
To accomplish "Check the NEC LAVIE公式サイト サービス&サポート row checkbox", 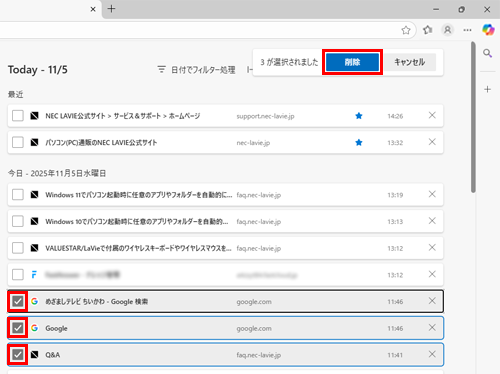I will [18, 116].
